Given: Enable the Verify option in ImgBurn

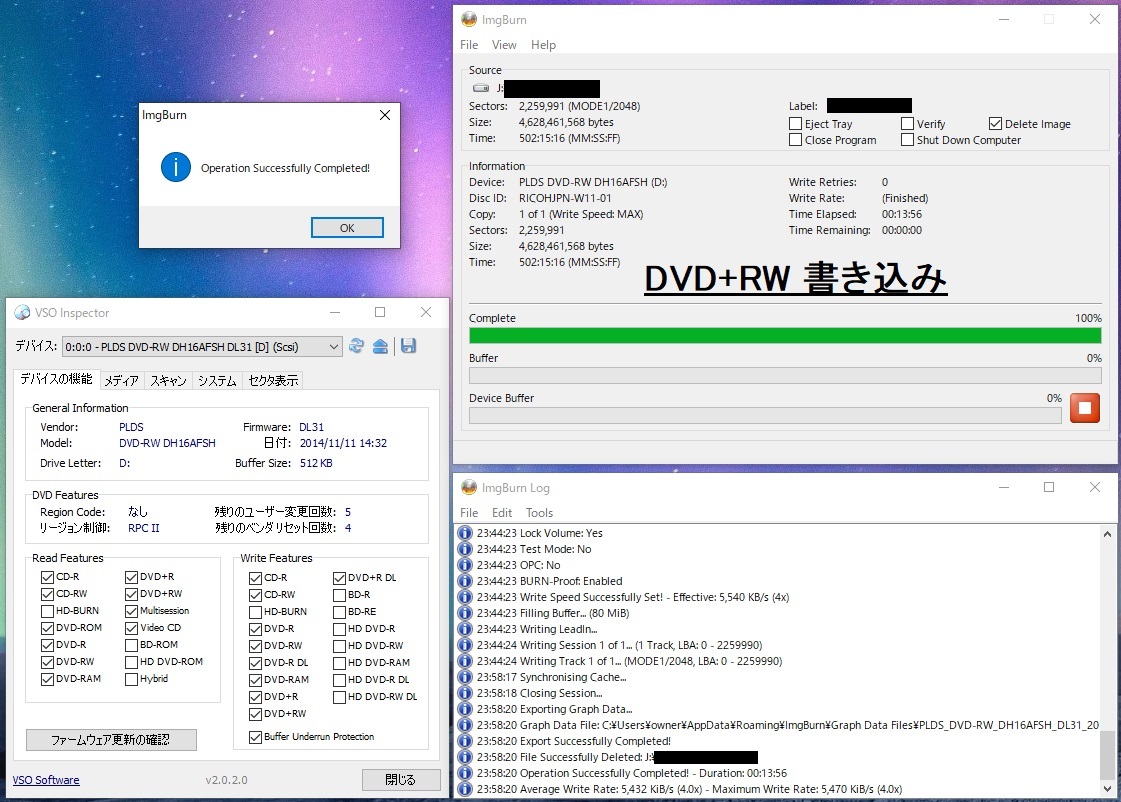Looking at the screenshot, I should click(905, 124).
